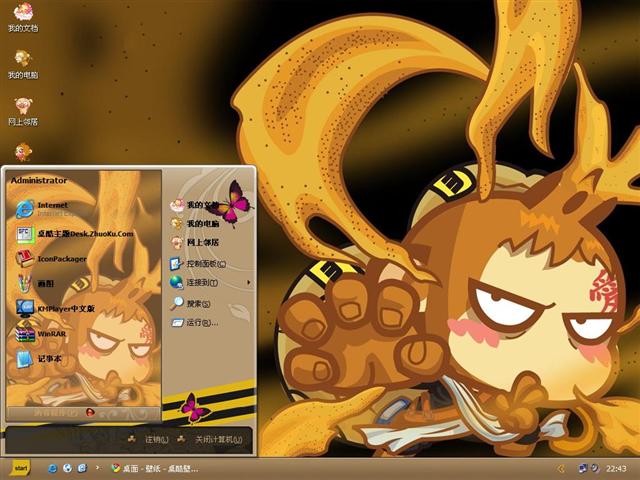Open WinRAR from Start menu

[41, 333]
